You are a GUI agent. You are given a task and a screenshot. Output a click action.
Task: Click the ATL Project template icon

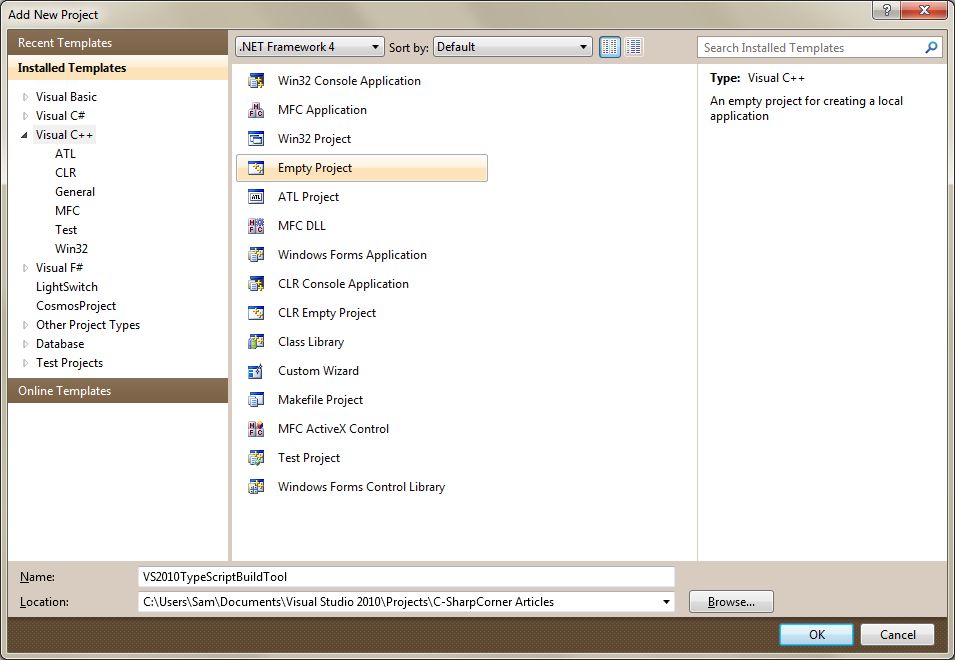[256, 197]
